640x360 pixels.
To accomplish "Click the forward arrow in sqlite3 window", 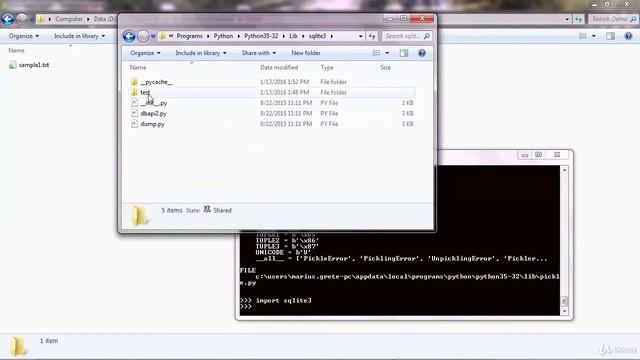I will (143, 36).
